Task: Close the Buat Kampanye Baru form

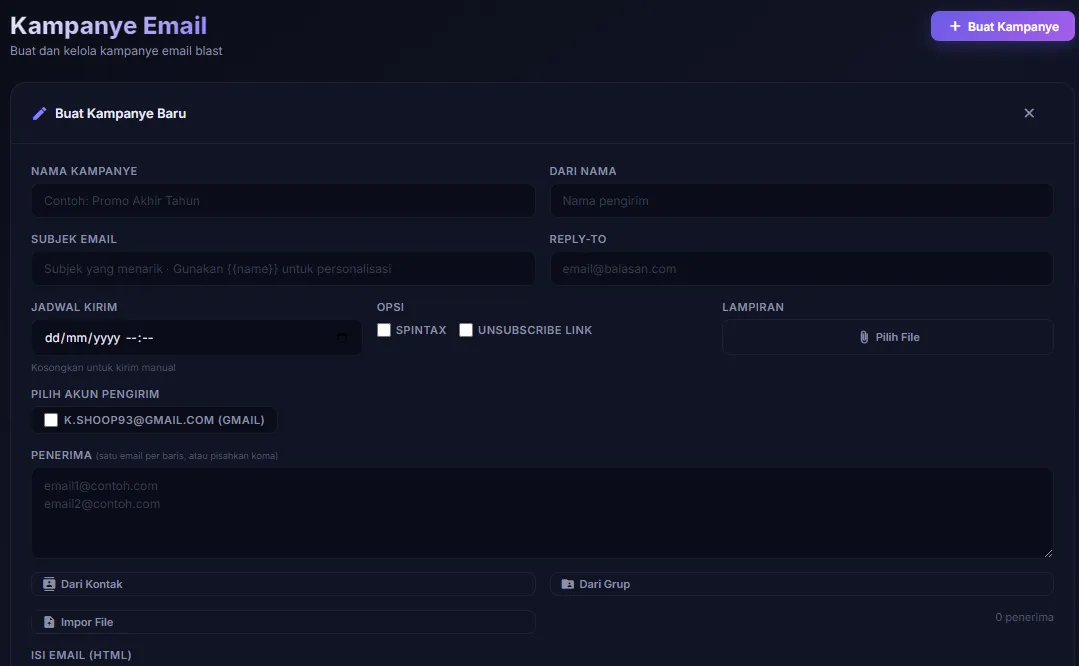Action: (1029, 113)
